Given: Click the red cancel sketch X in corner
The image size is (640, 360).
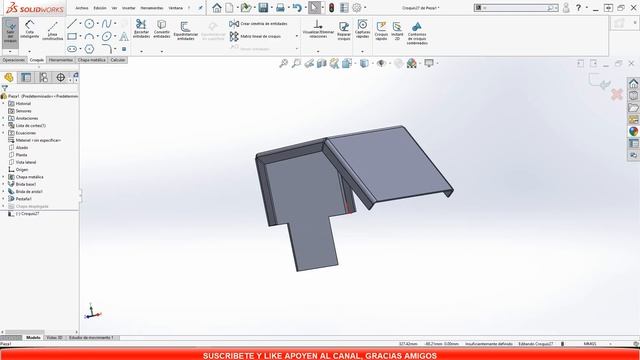Looking at the screenshot, I should click(x=616, y=95).
